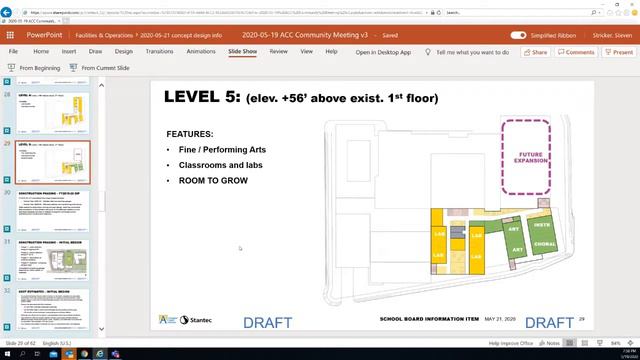
Task: Click transition marker under slide 30 thumbnail
Action: click(7, 229)
